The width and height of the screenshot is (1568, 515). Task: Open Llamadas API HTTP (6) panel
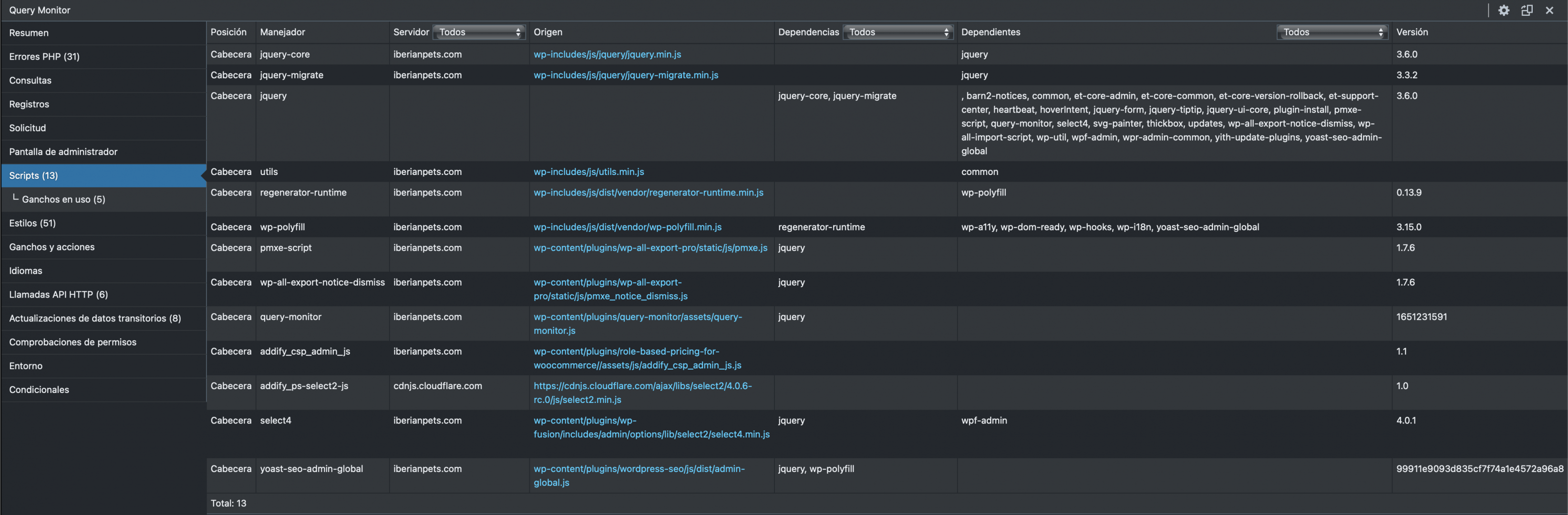pos(103,294)
